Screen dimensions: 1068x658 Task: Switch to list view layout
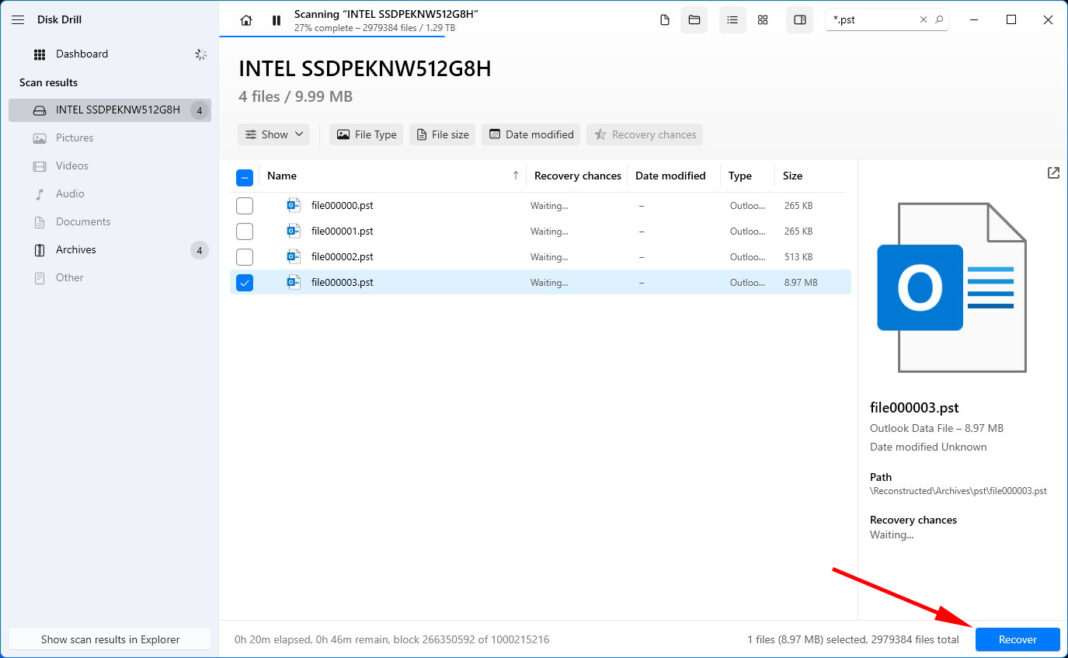click(x=732, y=19)
